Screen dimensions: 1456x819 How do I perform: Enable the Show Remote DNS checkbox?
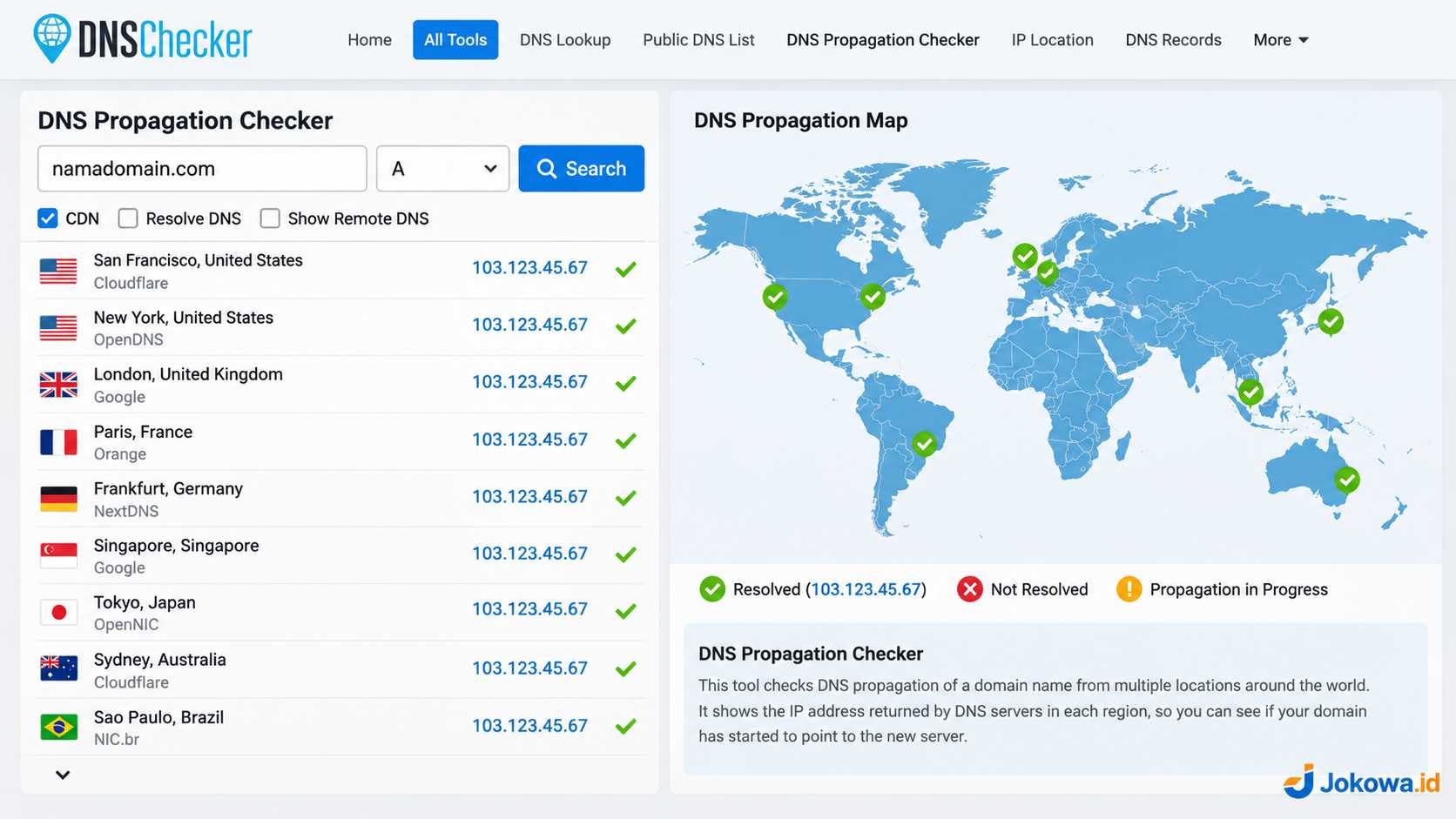[270, 218]
